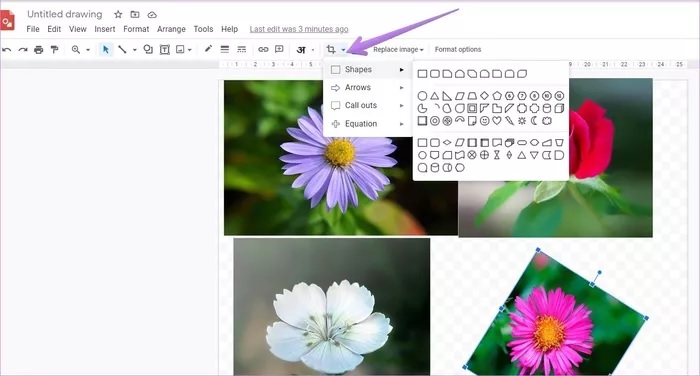Open the image source dropdown arrow
The image size is (700, 376).
point(190,50)
